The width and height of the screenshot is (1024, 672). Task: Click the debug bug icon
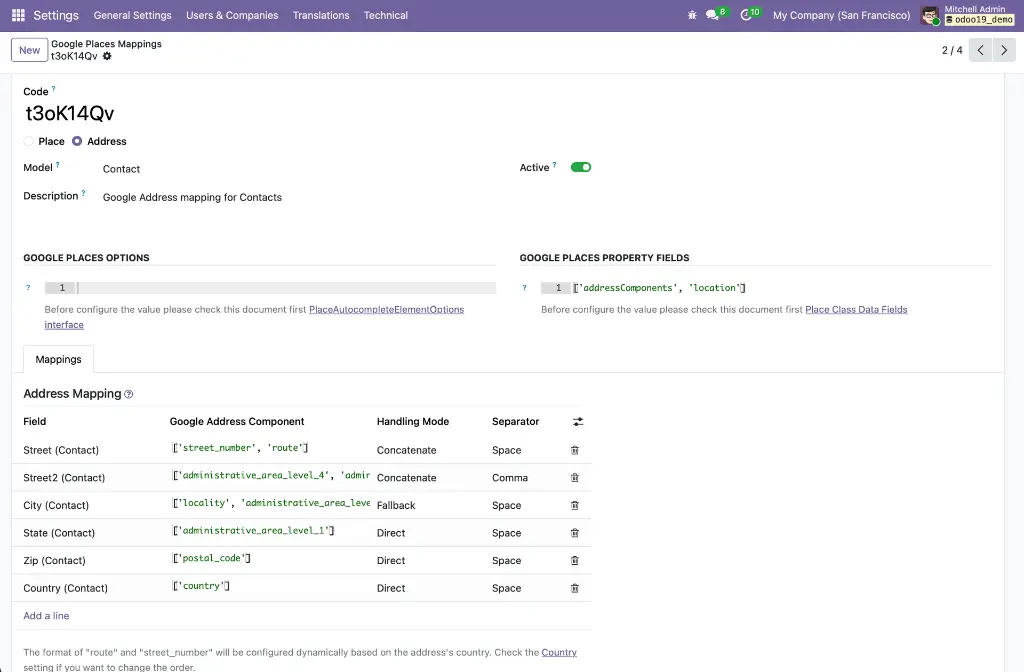[x=692, y=15]
